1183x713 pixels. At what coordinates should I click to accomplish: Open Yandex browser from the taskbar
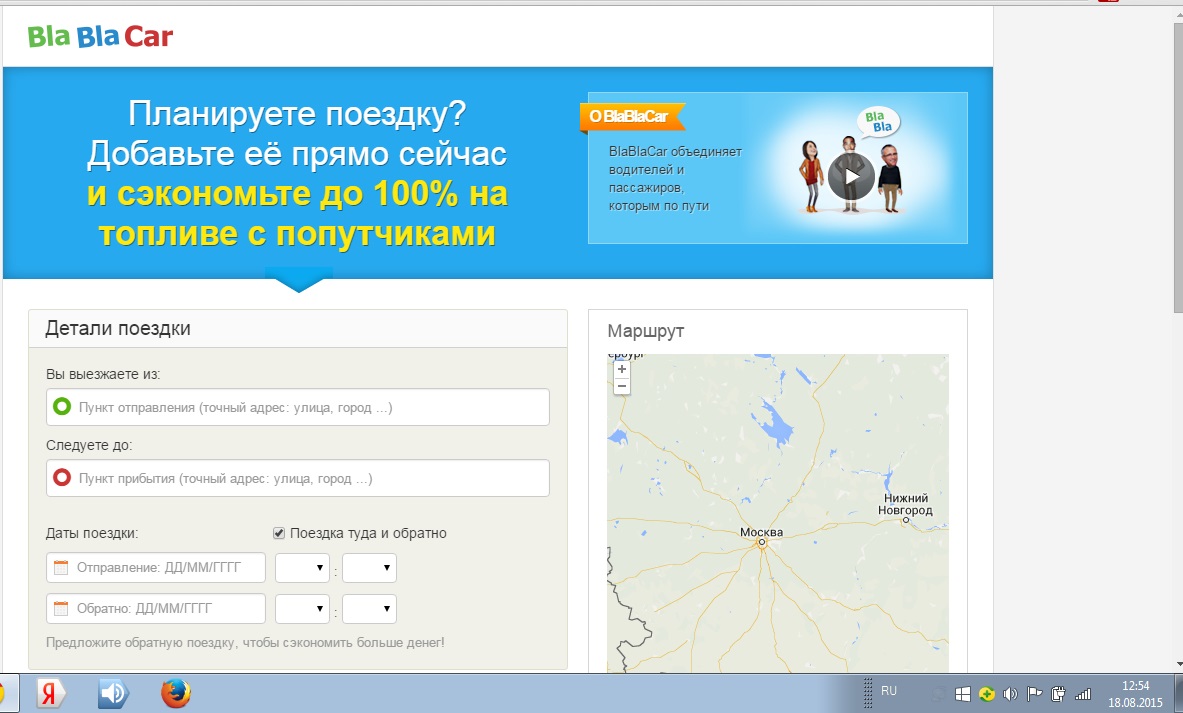(51, 694)
